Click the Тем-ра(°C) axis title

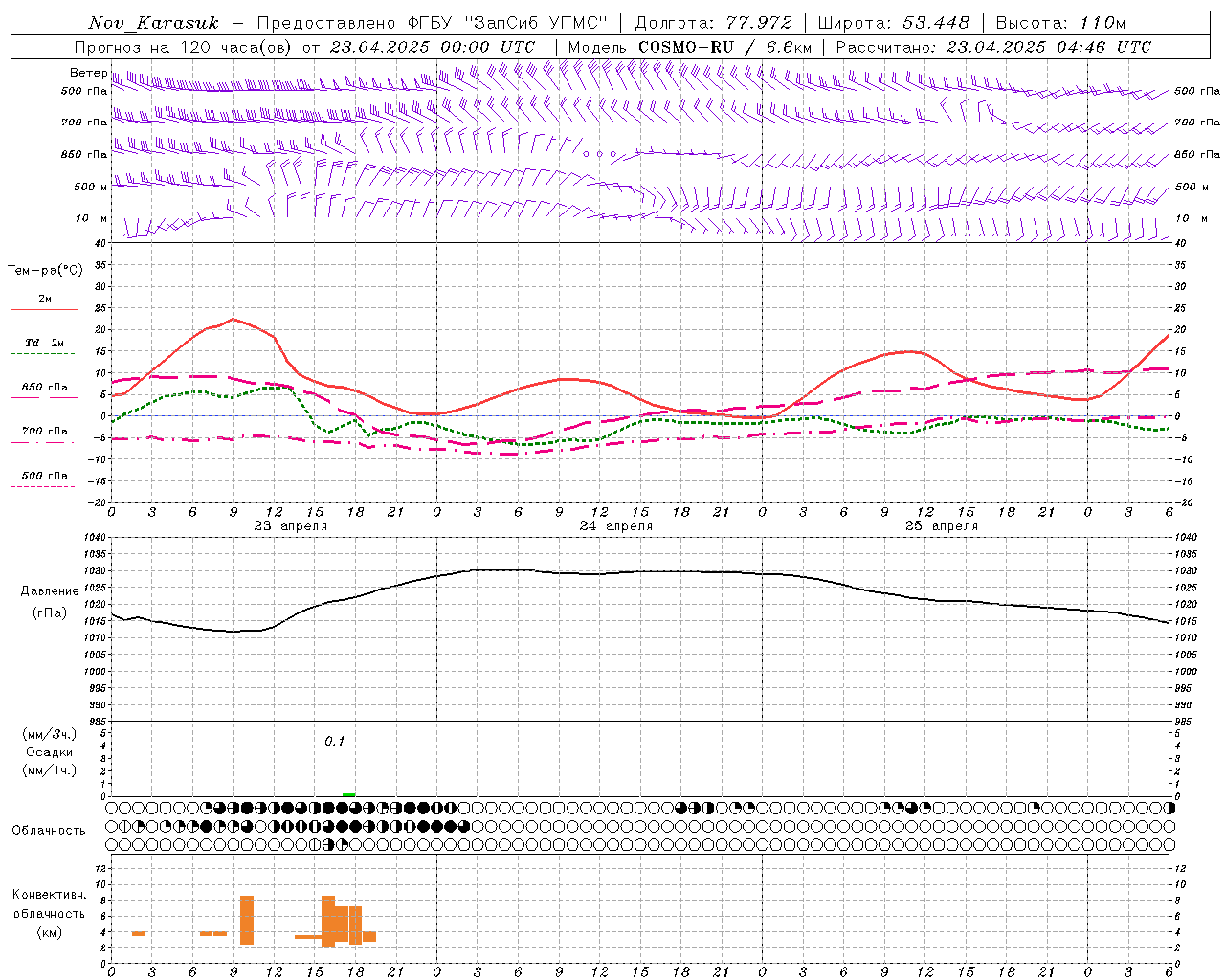pyautogui.click(x=45, y=271)
